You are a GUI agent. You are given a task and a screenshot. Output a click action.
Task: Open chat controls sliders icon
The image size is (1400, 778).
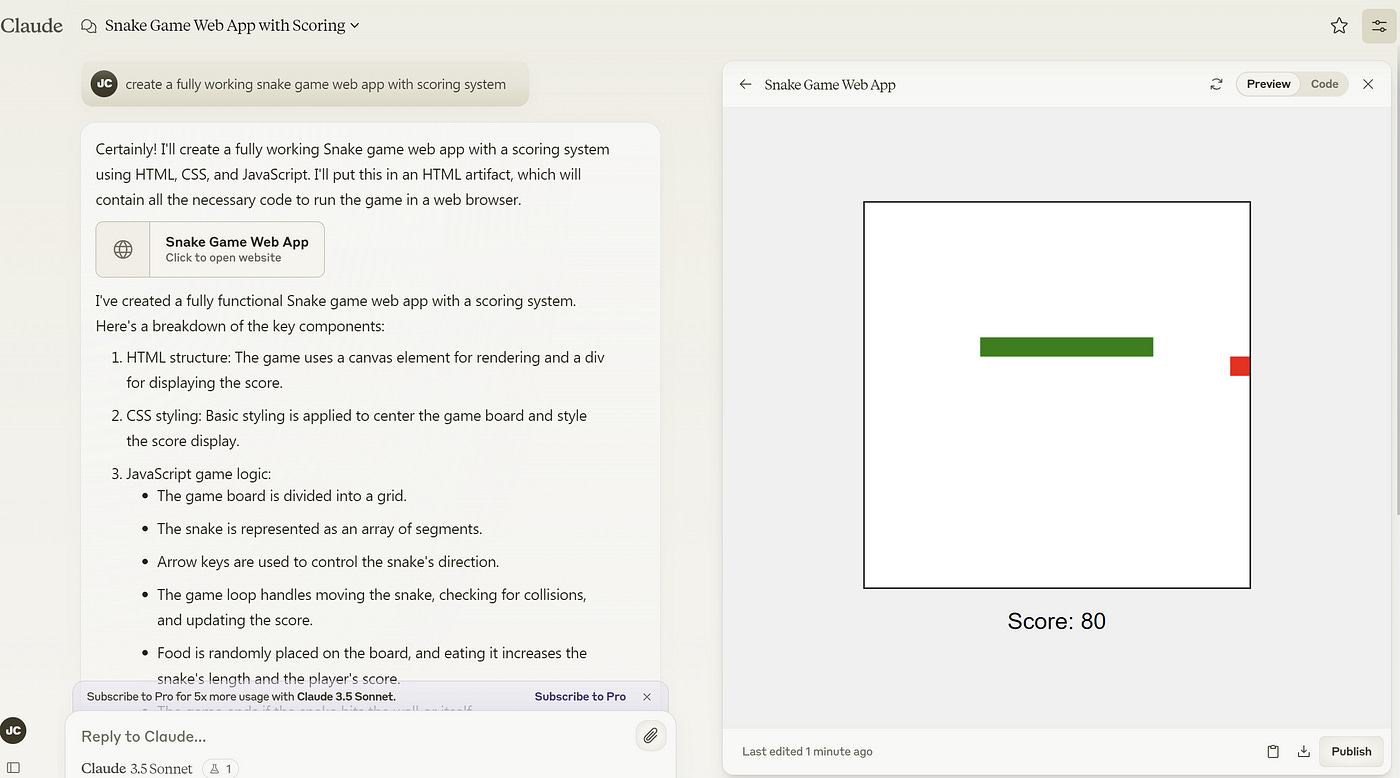[1379, 26]
